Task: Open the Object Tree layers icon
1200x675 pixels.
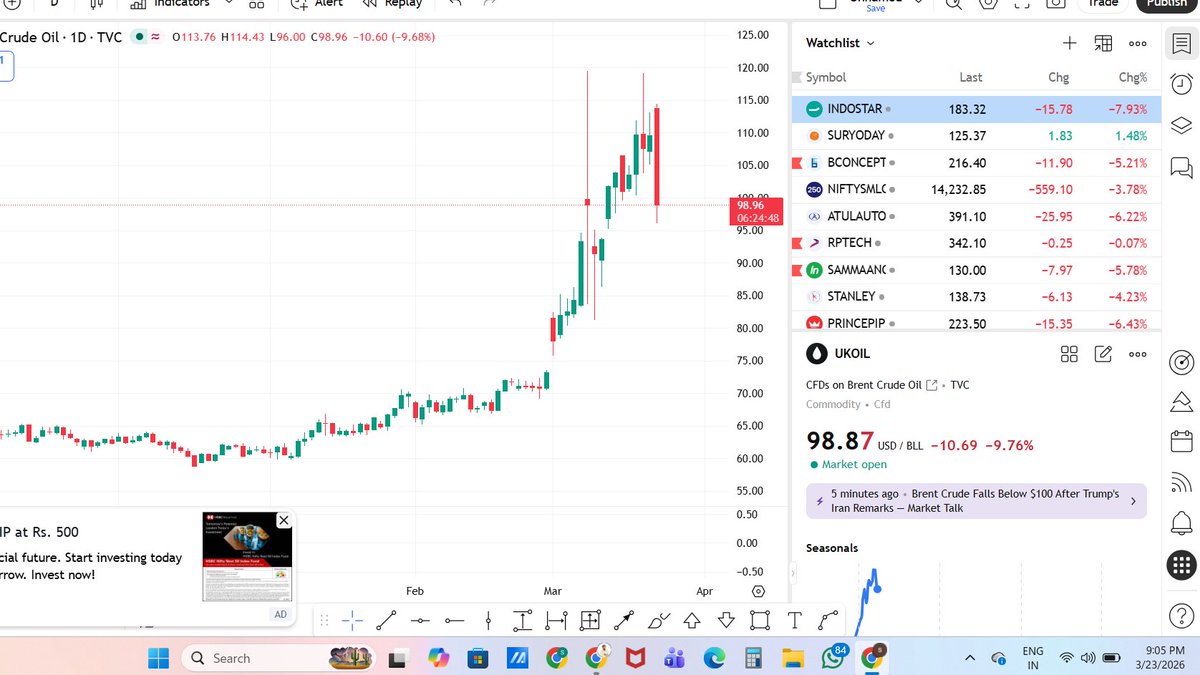Action: click(x=1181, y=125)
